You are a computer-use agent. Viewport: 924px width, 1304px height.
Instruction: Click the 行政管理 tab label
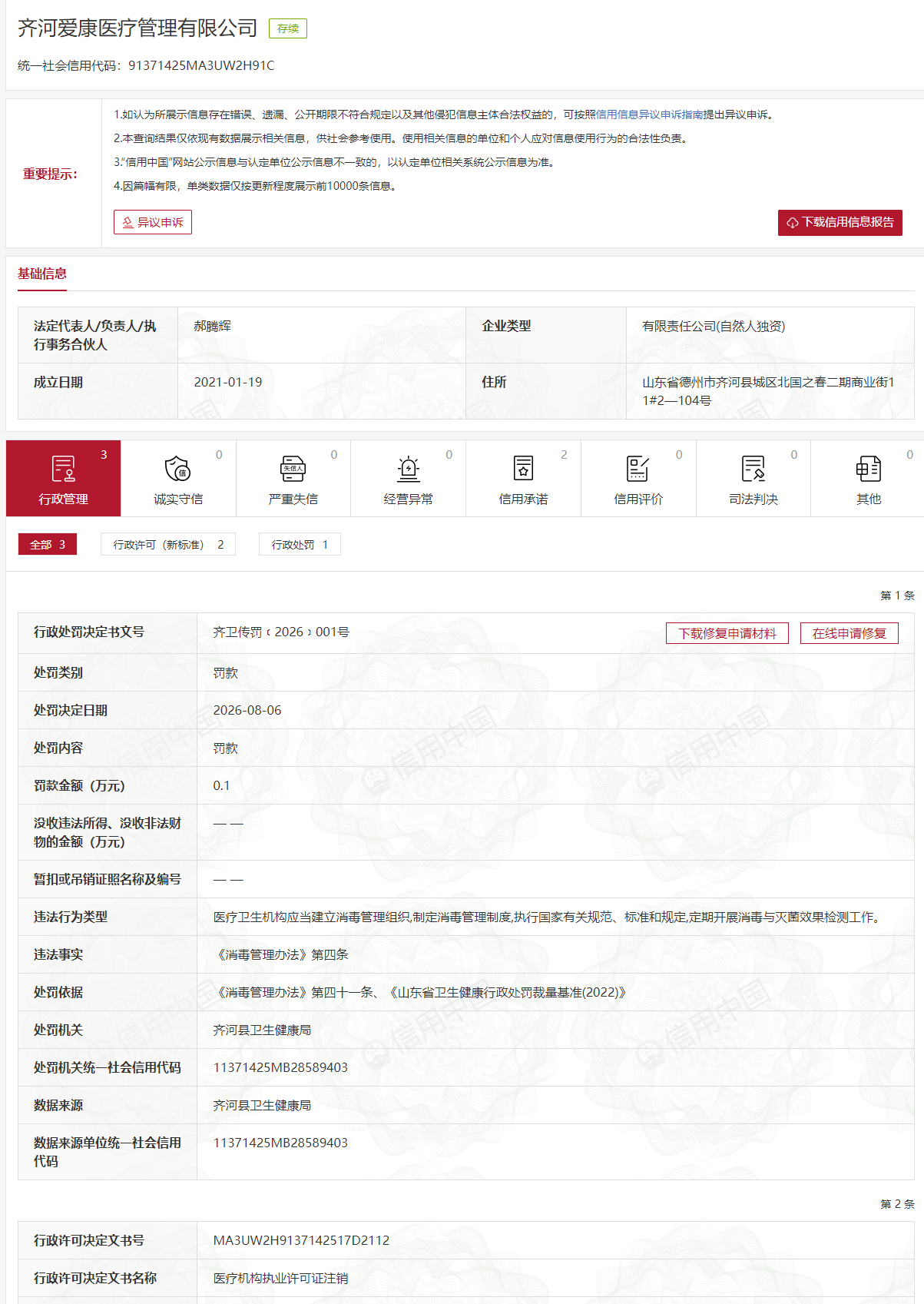(63, 499)
